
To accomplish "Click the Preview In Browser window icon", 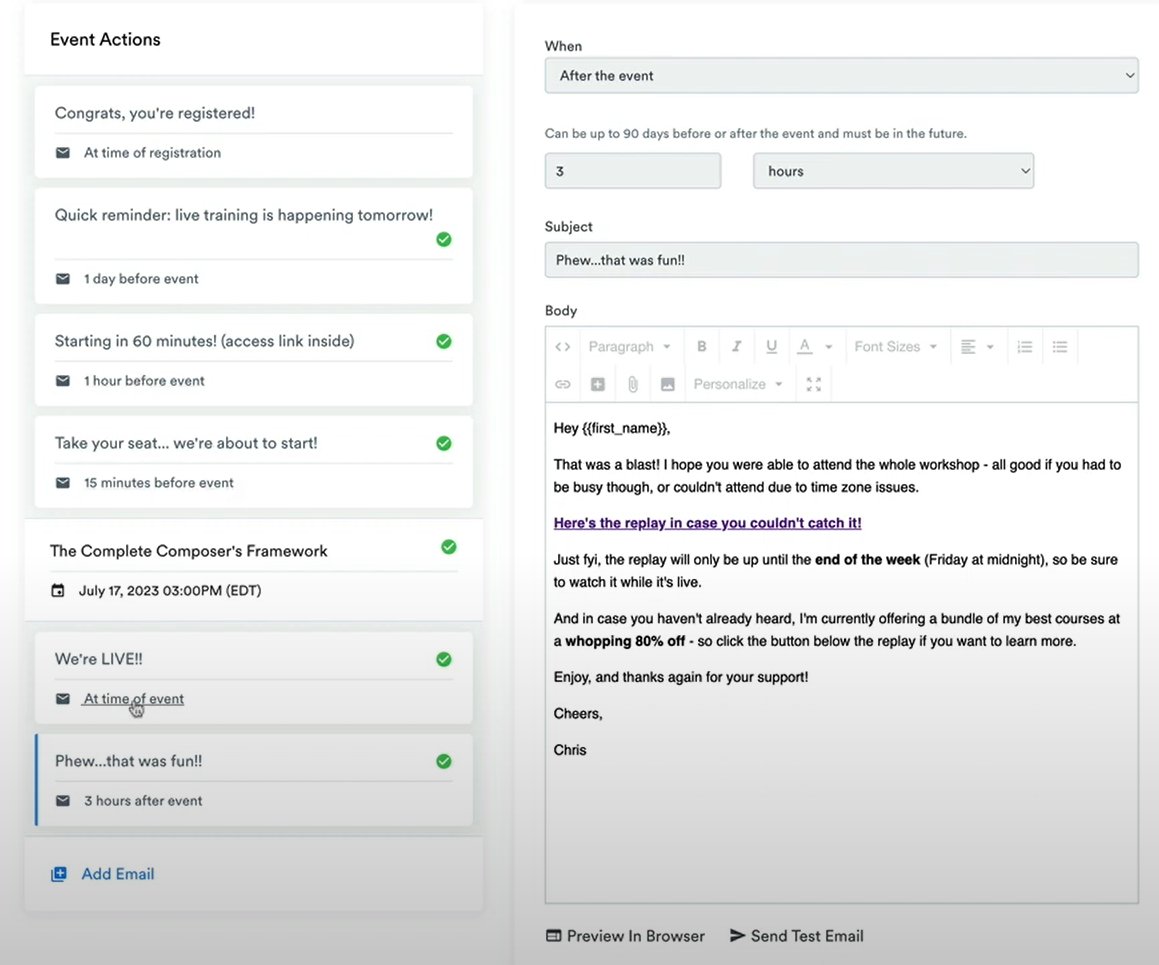I will pyautogui.click(x=554, y=935).
